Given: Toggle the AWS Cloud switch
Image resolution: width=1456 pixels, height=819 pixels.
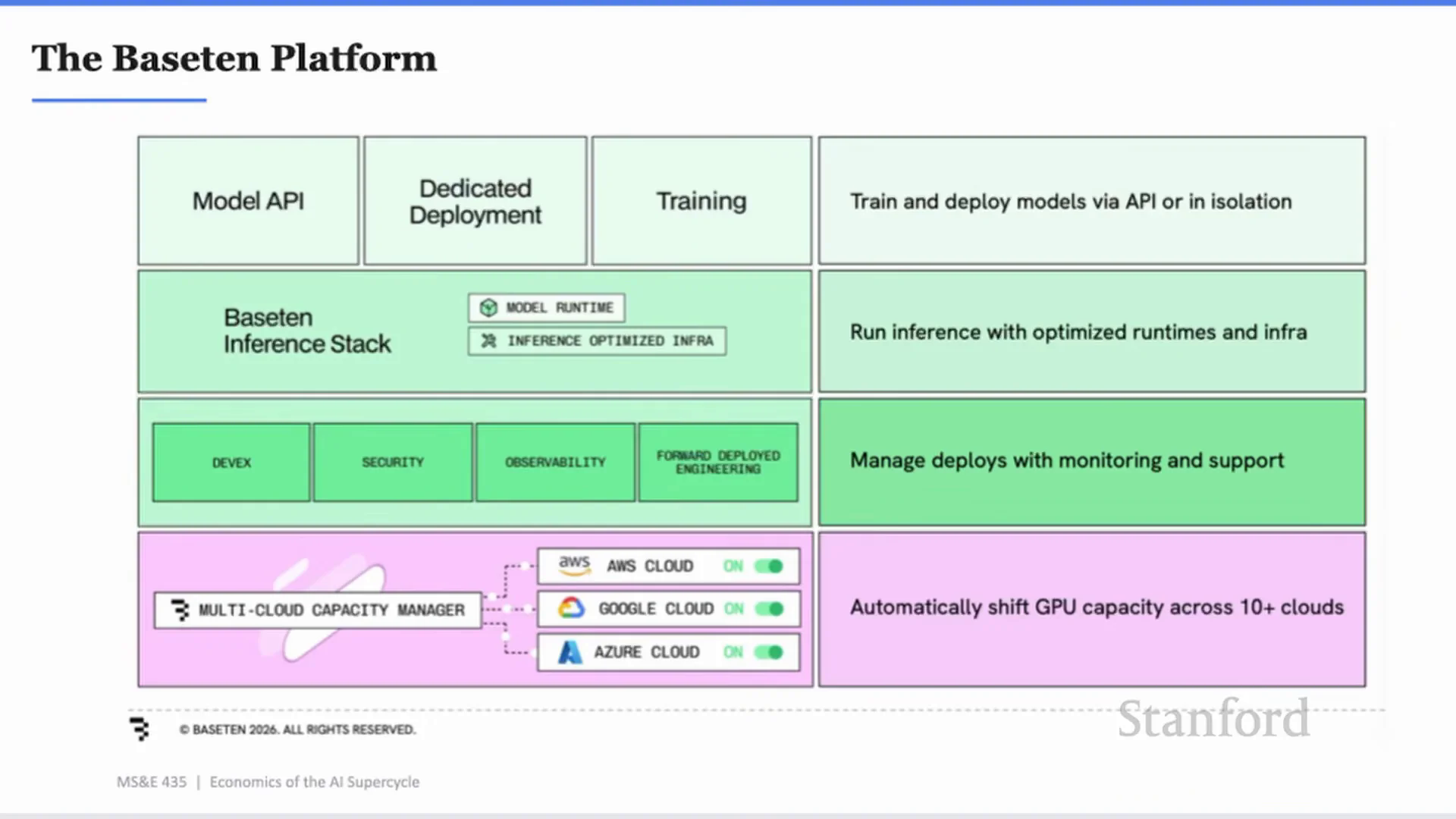Looking at the screenshot, I should (769, 566).
